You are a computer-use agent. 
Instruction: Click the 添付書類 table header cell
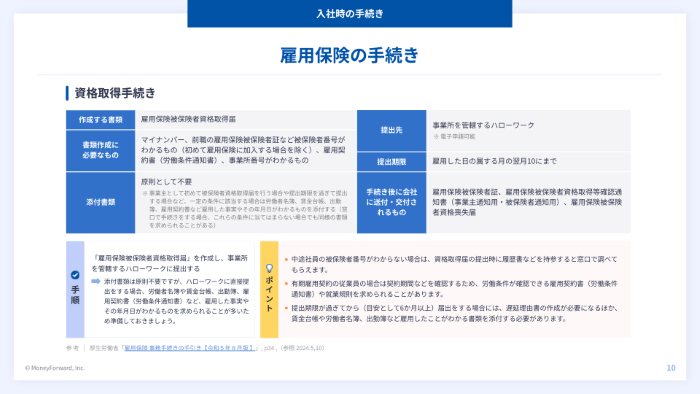pyautogui.click(x=100, y=203)
